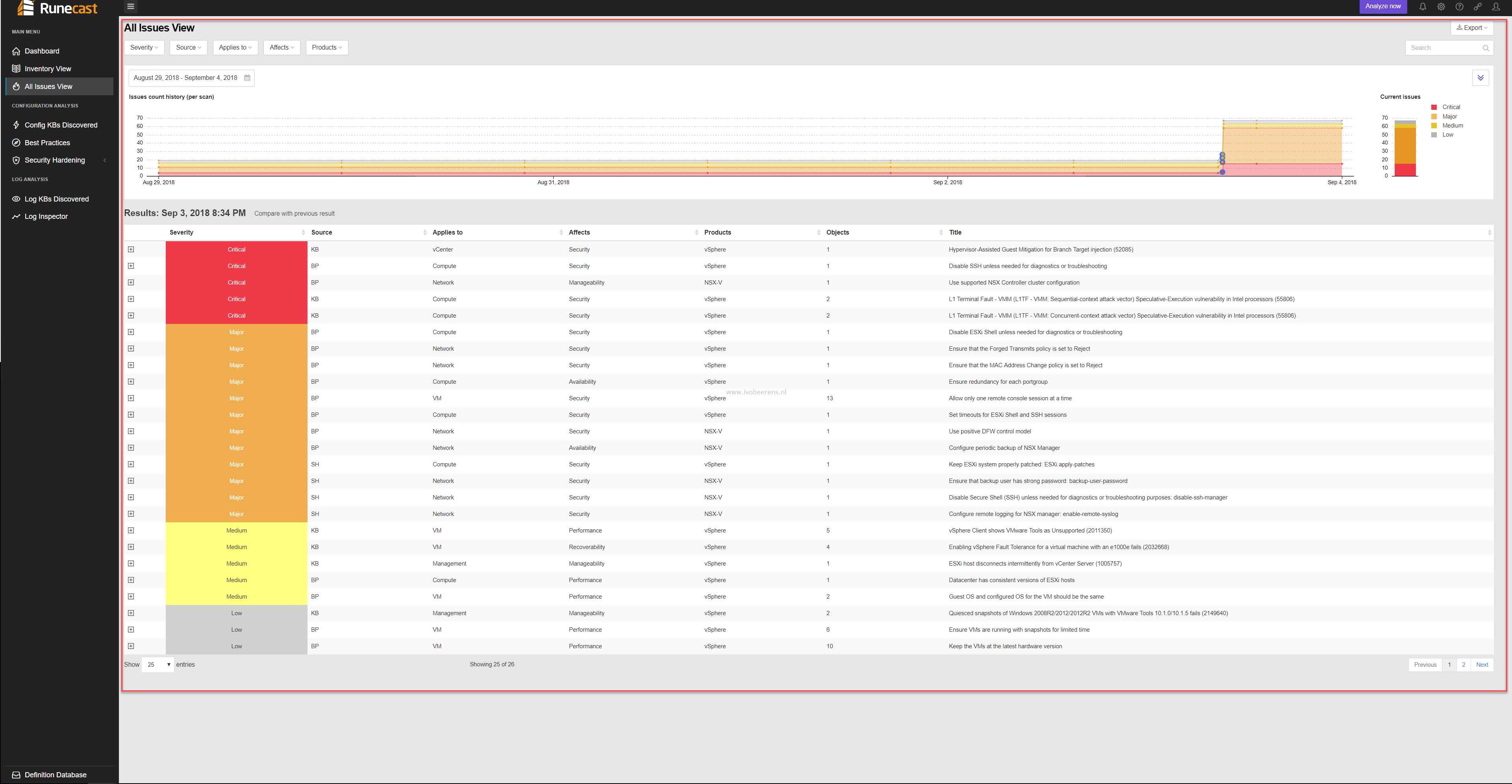Expand the Datacenter has consistent versions row

click(x=131, y=580)
